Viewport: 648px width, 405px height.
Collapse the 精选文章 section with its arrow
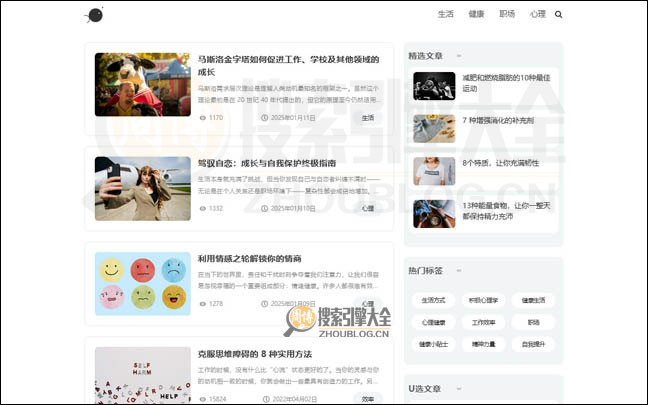coord(459,56)
